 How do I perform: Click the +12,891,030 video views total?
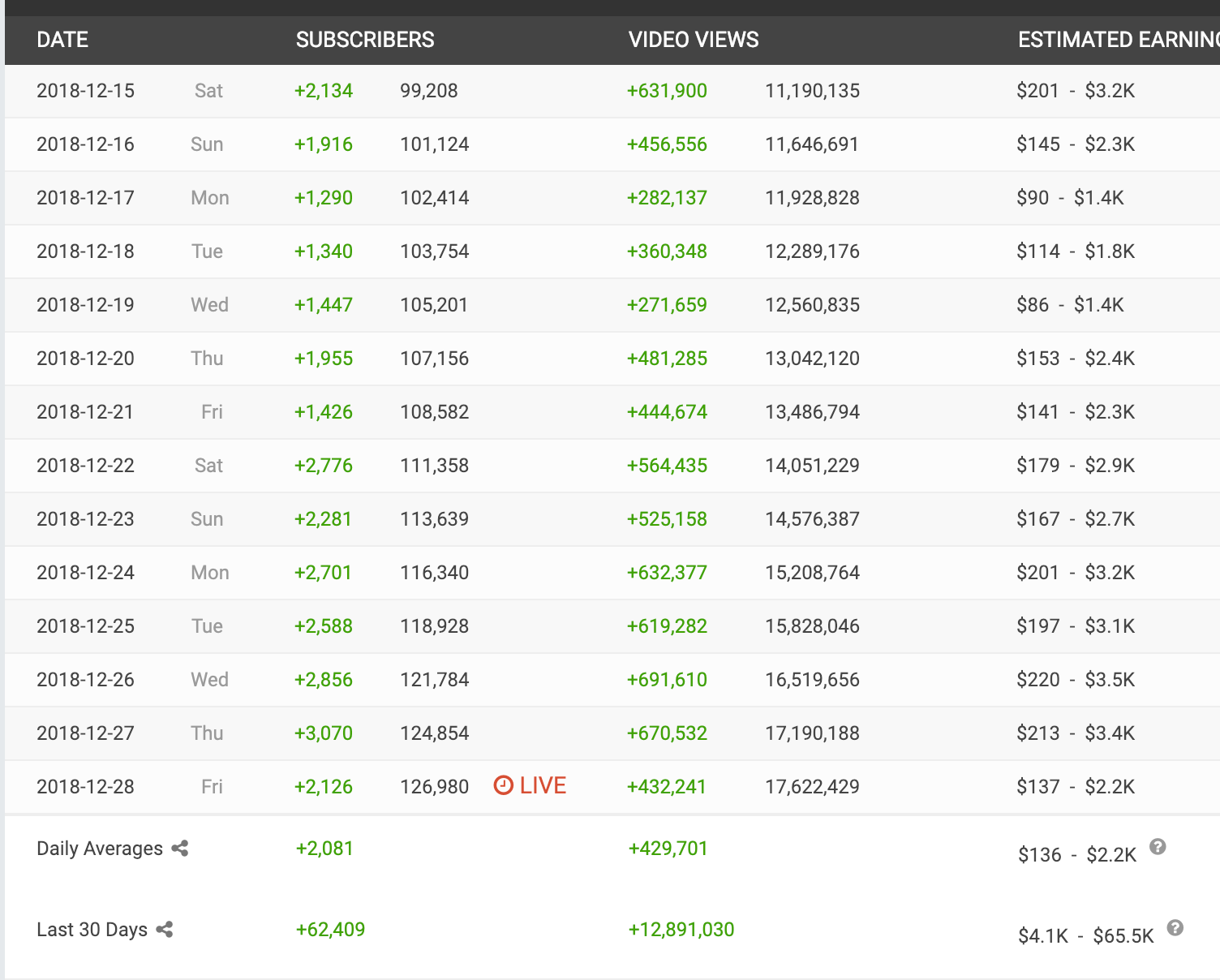pyautogui.click(x=681, y=930)
